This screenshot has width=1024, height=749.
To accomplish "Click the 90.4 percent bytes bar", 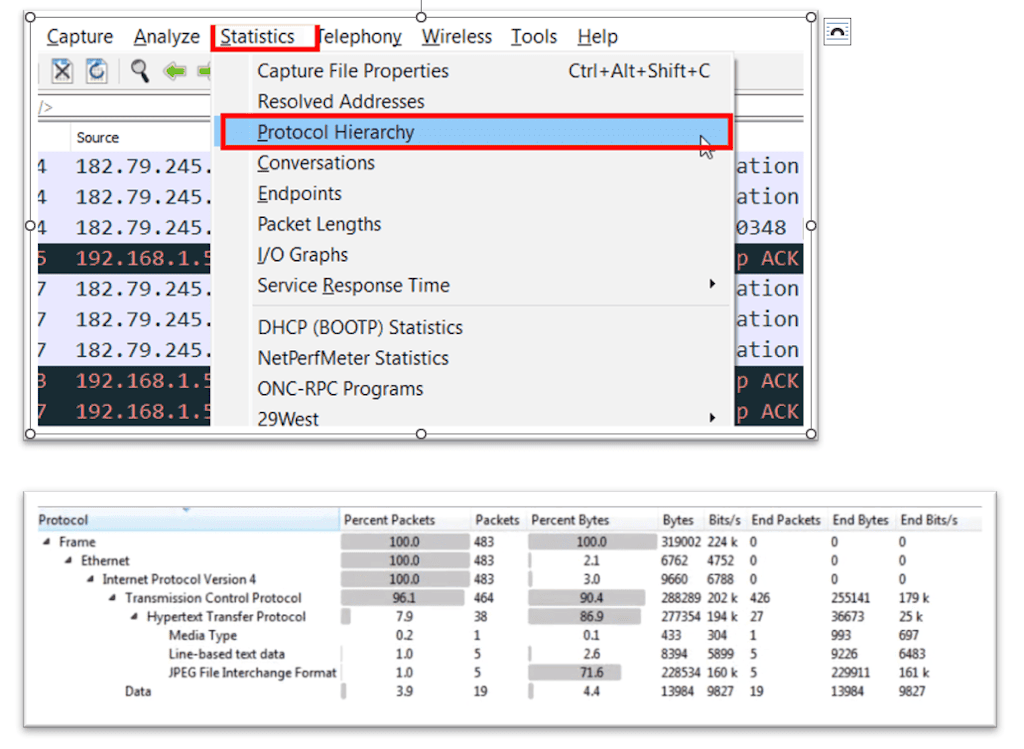I will tap(587, 598).
